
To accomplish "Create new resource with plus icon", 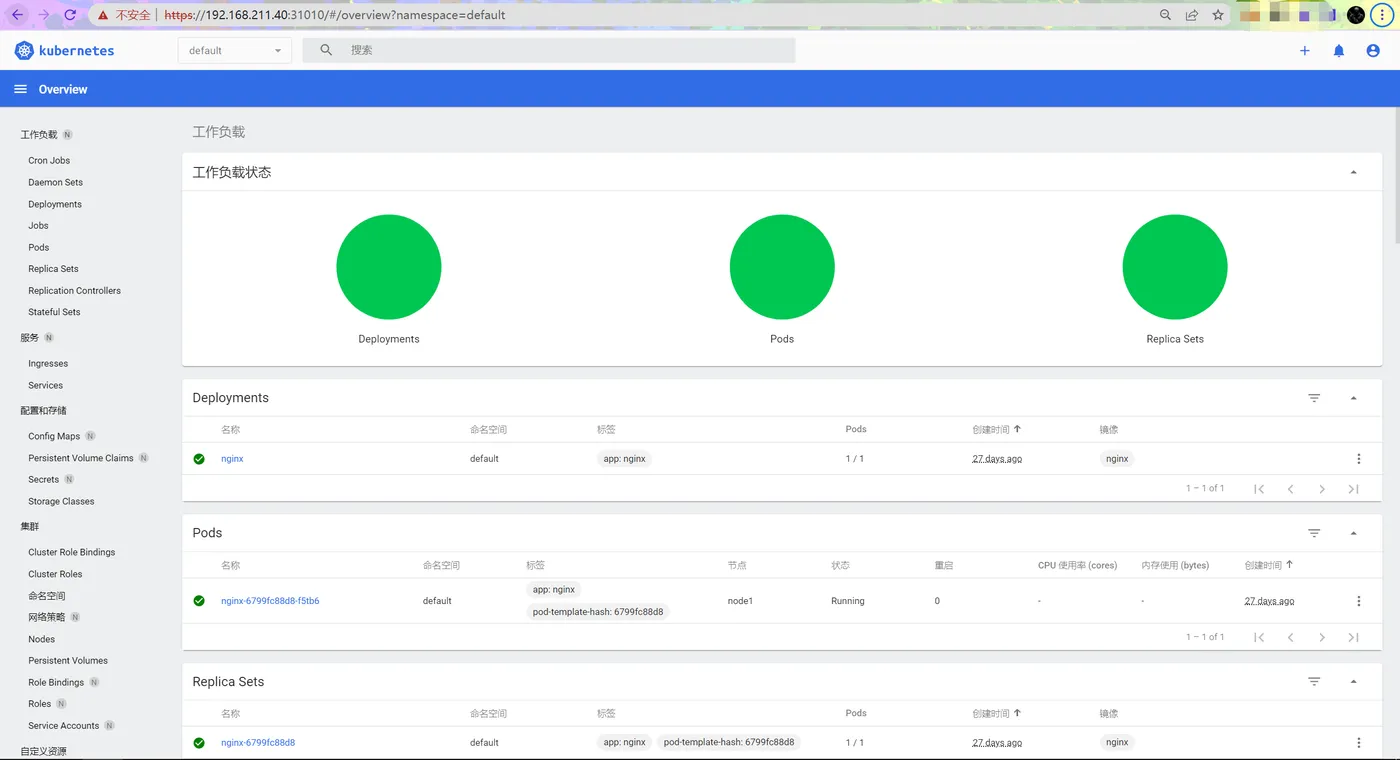I will [x=1304, y=50].
